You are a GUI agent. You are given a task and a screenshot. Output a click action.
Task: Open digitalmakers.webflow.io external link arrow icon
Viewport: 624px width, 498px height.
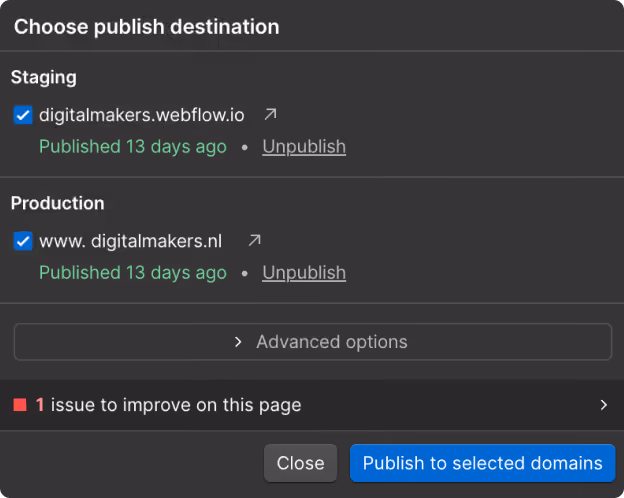point(270,114)
